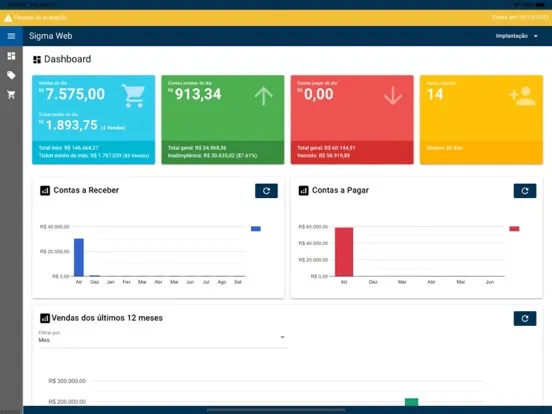Click the Contas a Pagar heading
The image size is (552, 414).
(x=340, y=190)
